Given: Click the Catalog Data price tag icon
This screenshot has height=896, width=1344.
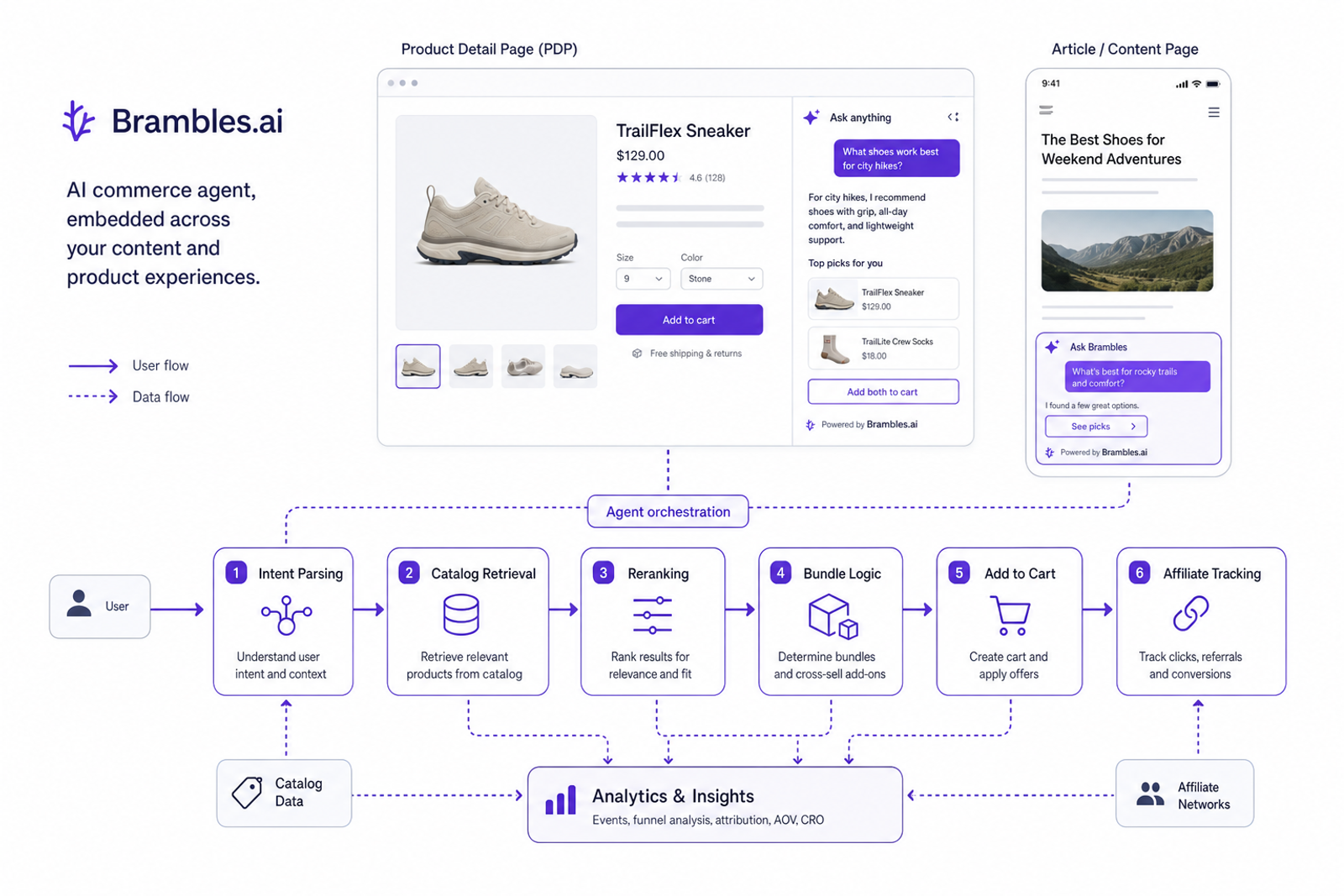Looking at the screenshot, I should pos(247,792).
